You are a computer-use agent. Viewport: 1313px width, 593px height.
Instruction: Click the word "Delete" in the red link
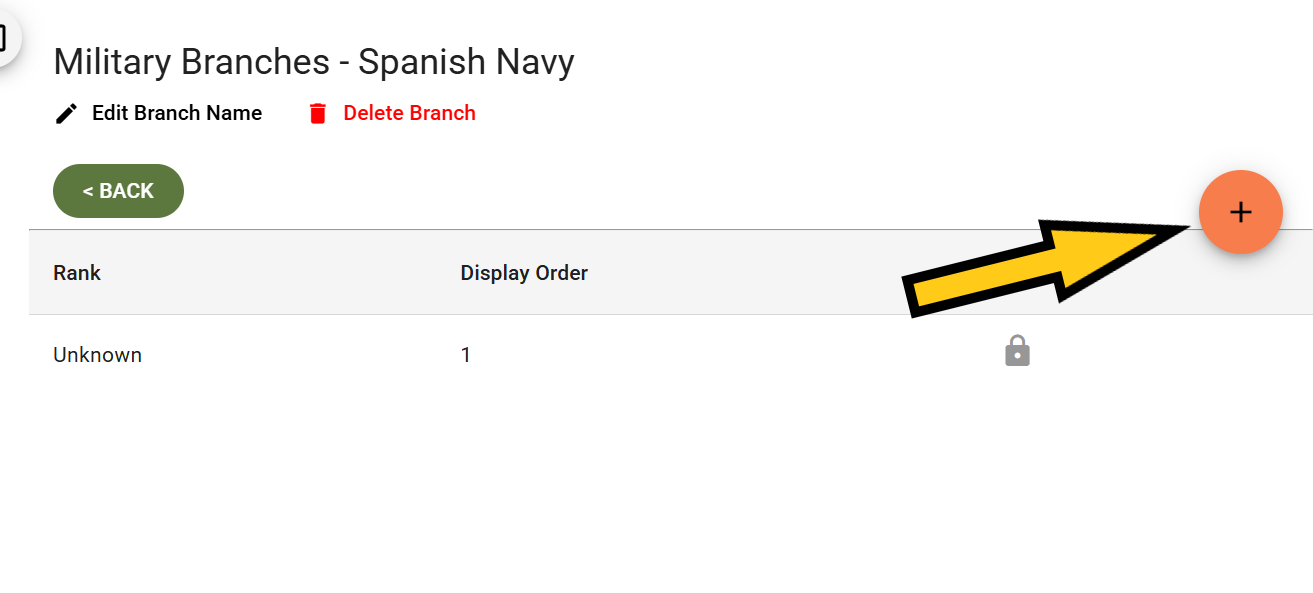[x=374, y=113]
